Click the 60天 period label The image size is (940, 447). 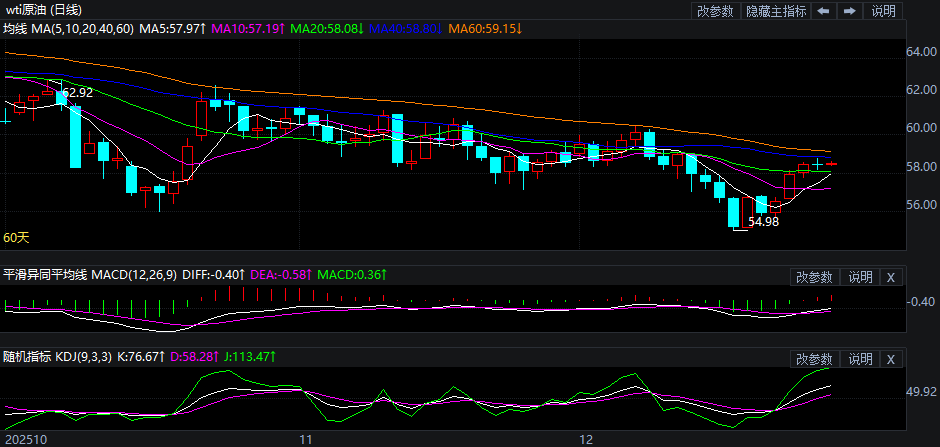pos(16,238)
